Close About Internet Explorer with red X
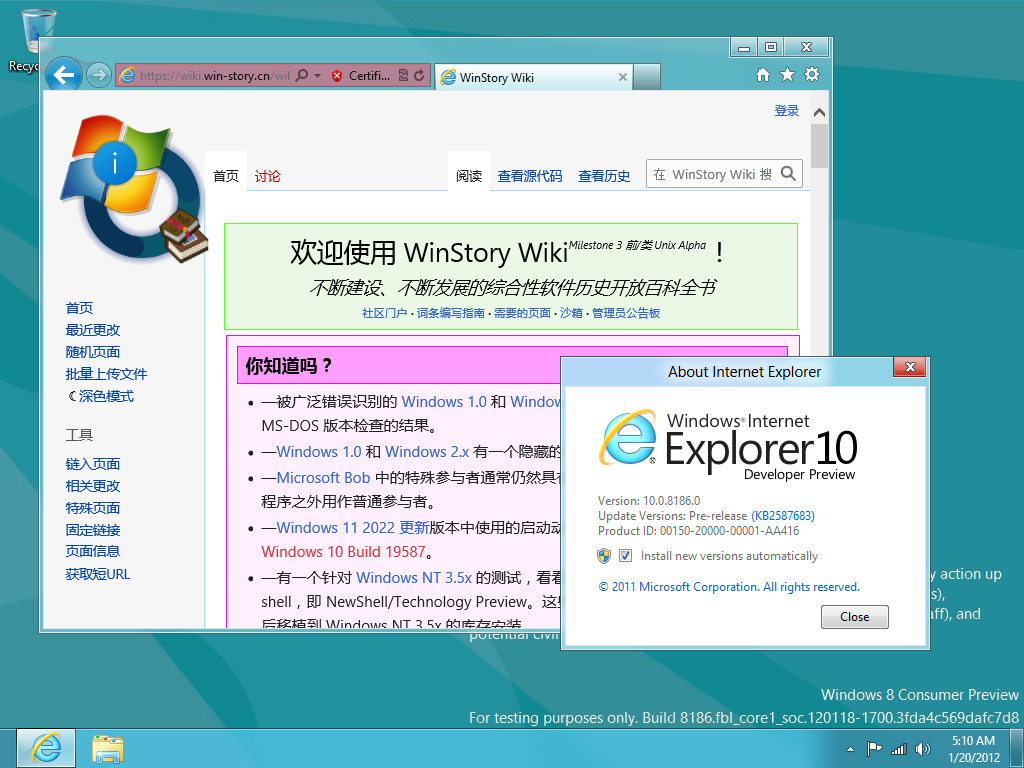Screen dimensions: 1024x768 (x=910, y=367)
